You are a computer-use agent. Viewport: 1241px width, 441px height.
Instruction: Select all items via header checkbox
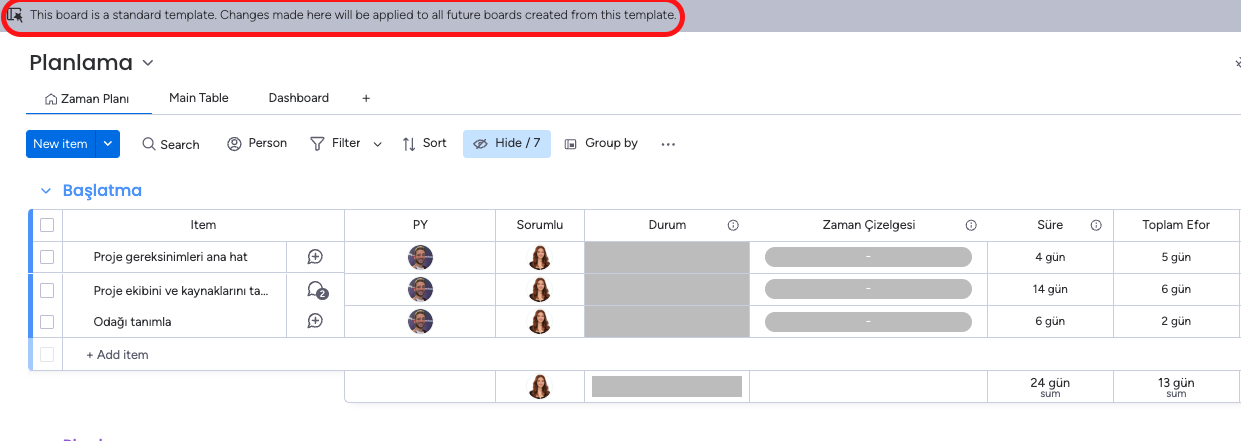47,225
